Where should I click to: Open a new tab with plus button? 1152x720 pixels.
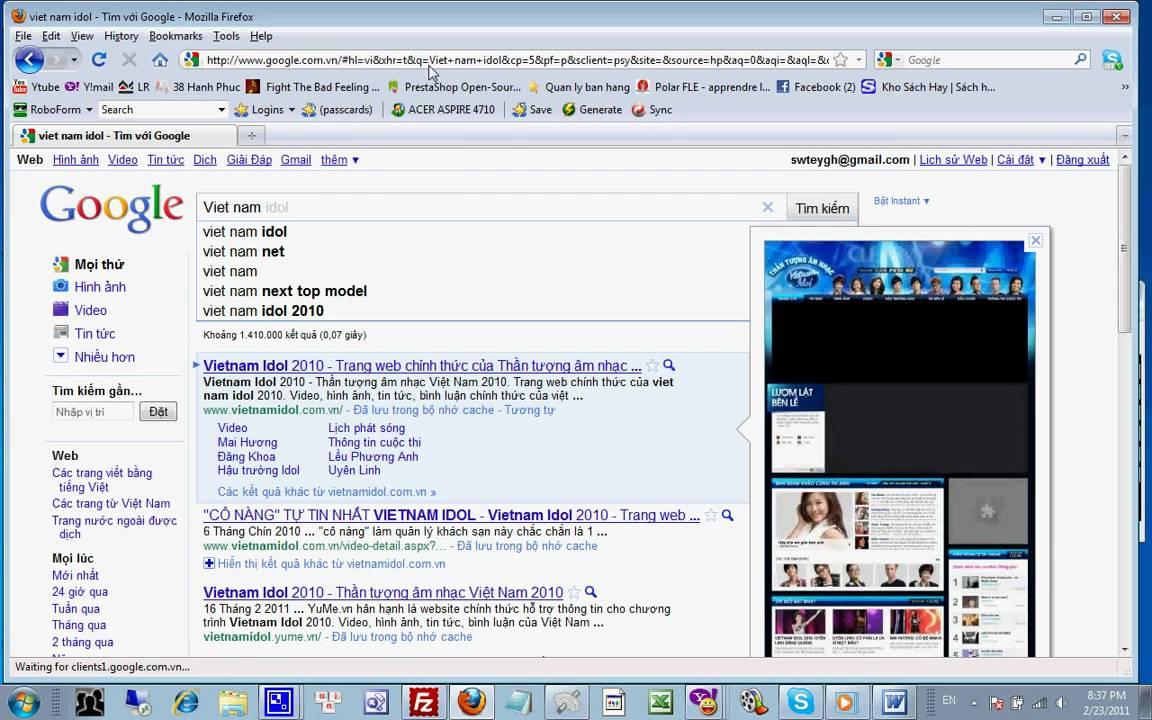[251, 135]
